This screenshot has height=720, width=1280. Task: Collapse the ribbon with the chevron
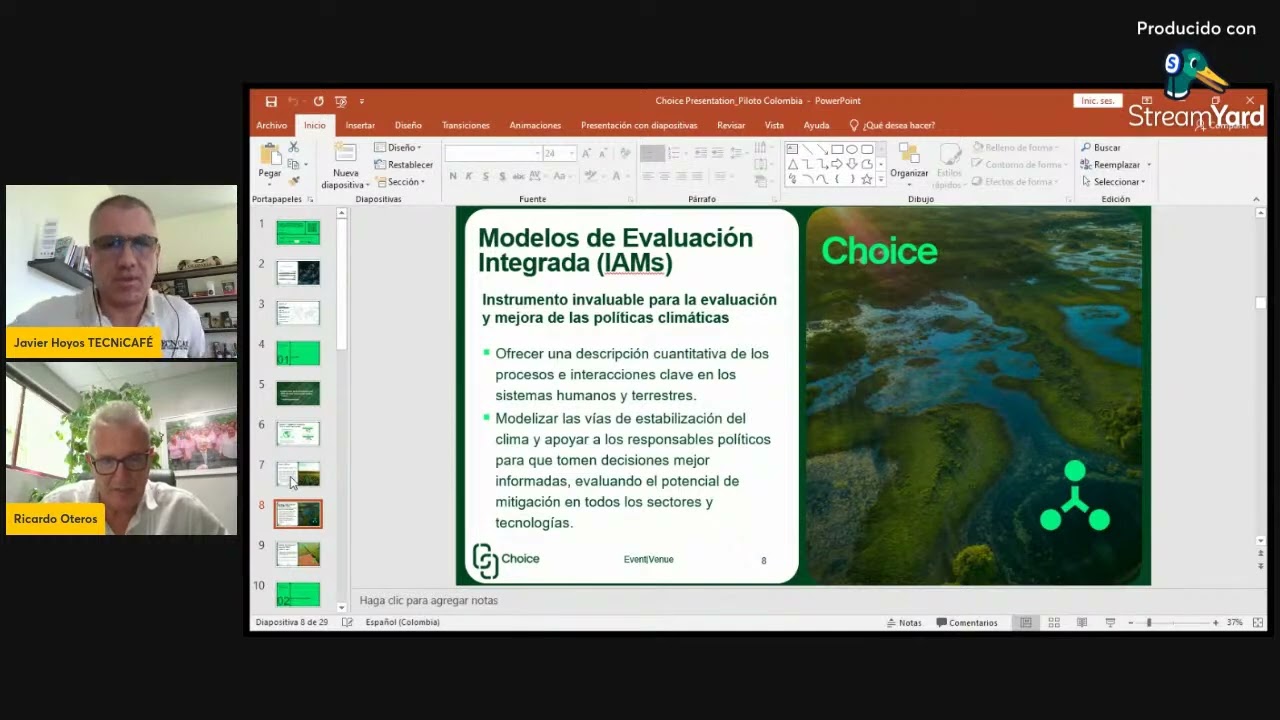(1257, 199)
